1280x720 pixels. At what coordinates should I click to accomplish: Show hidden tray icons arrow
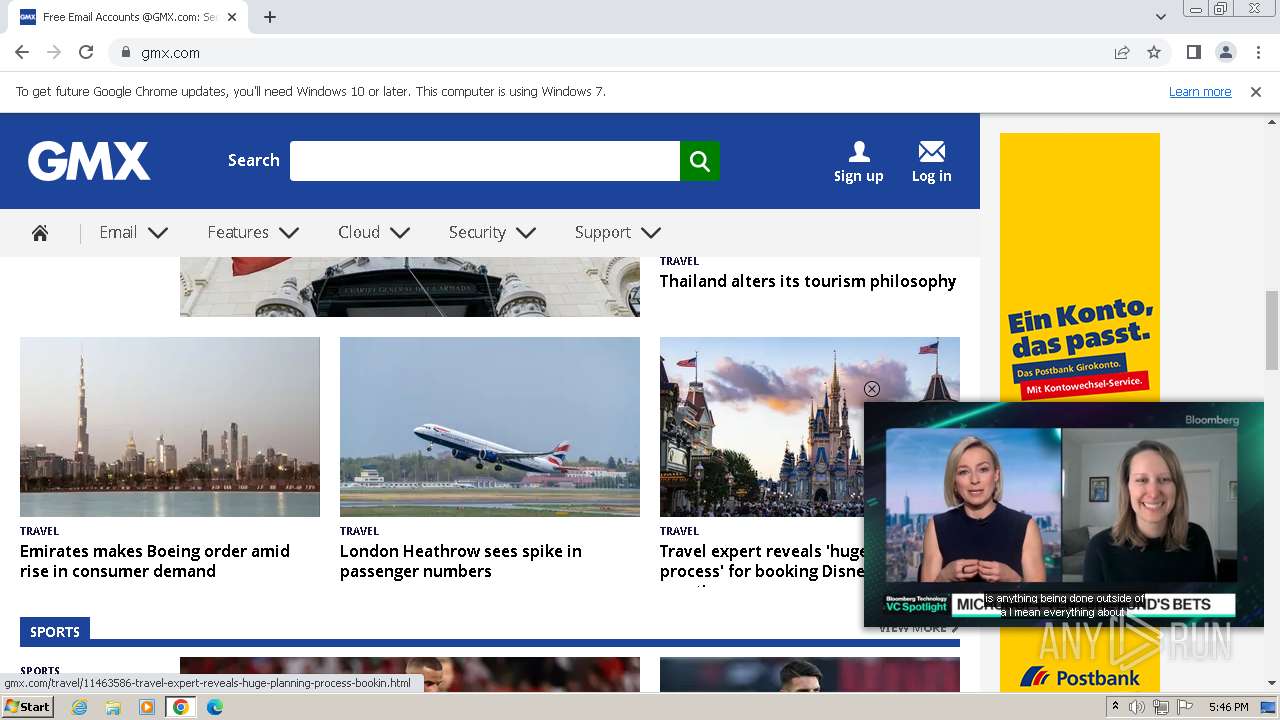tap(1115, 707)
